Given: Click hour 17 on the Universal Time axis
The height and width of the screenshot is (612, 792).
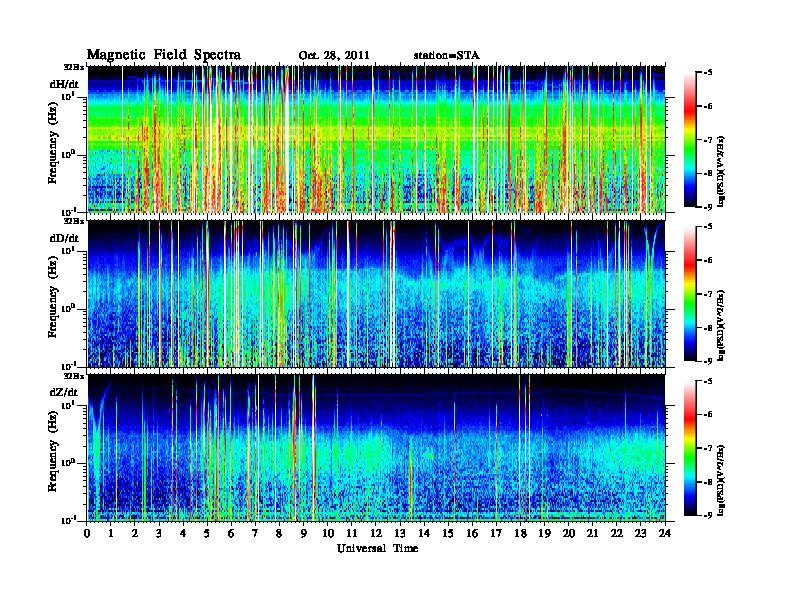Looking at the screenshot, I should coord(497,533).
